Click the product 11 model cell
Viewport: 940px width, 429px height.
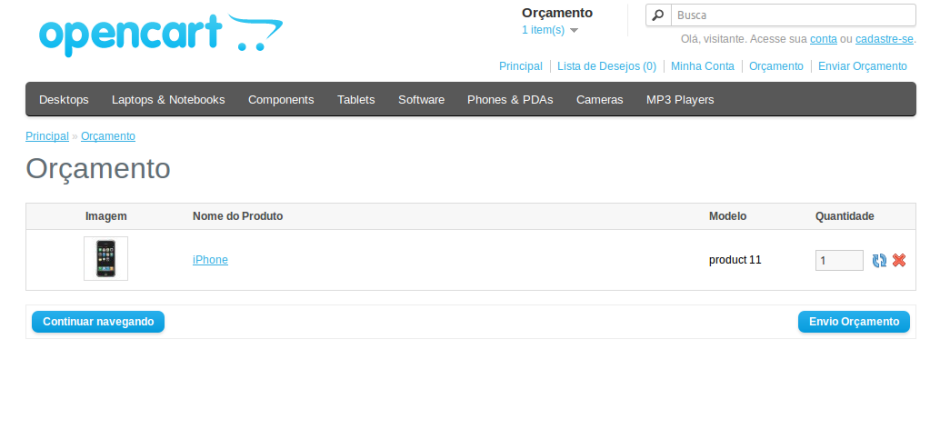click(735, 260)
